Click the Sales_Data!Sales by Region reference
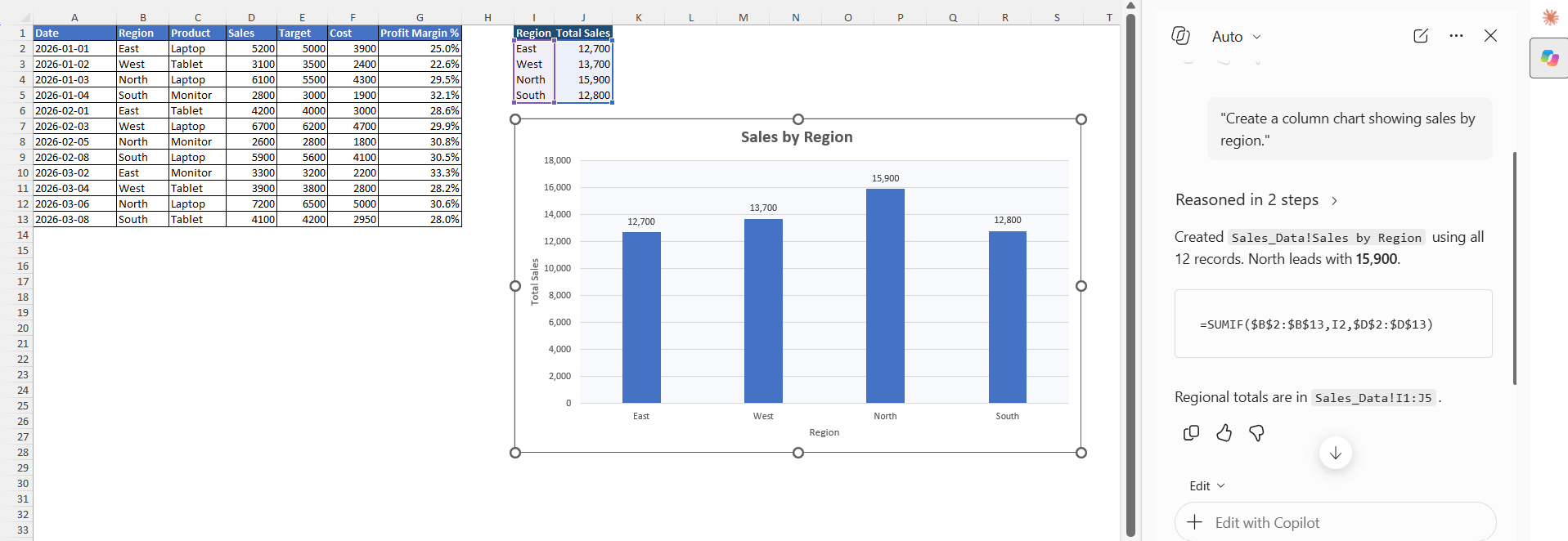This screenshot has height=541, width=1568. pyautogui.click(x=1326, y=238)
